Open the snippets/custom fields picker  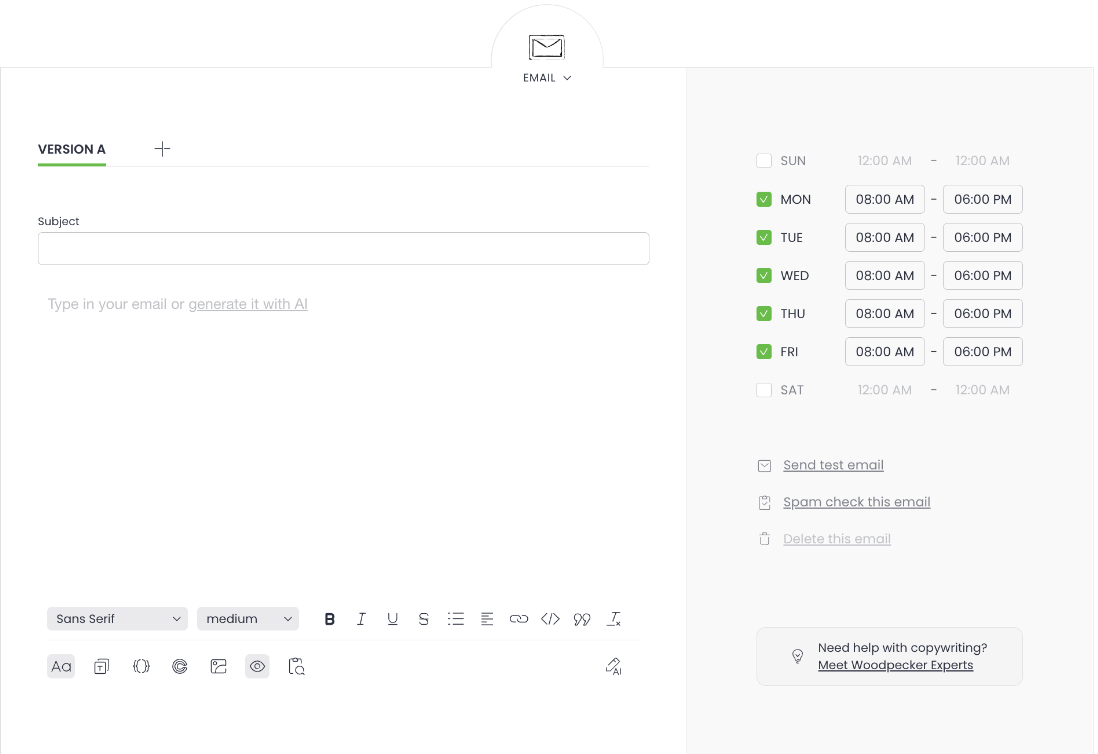[141, 666]
